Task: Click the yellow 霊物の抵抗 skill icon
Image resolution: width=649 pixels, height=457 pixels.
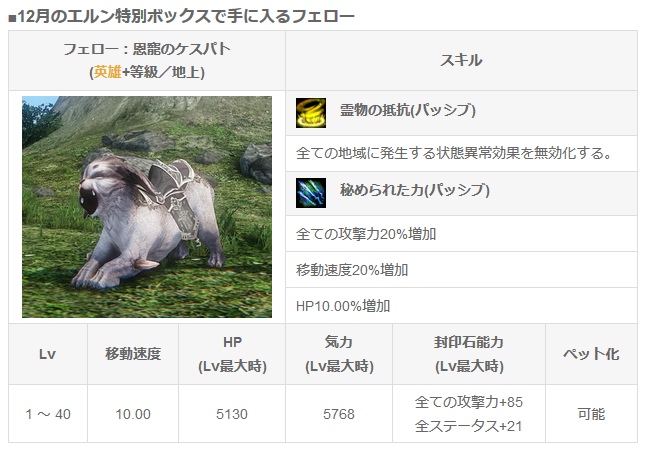Action: point(311,113)
